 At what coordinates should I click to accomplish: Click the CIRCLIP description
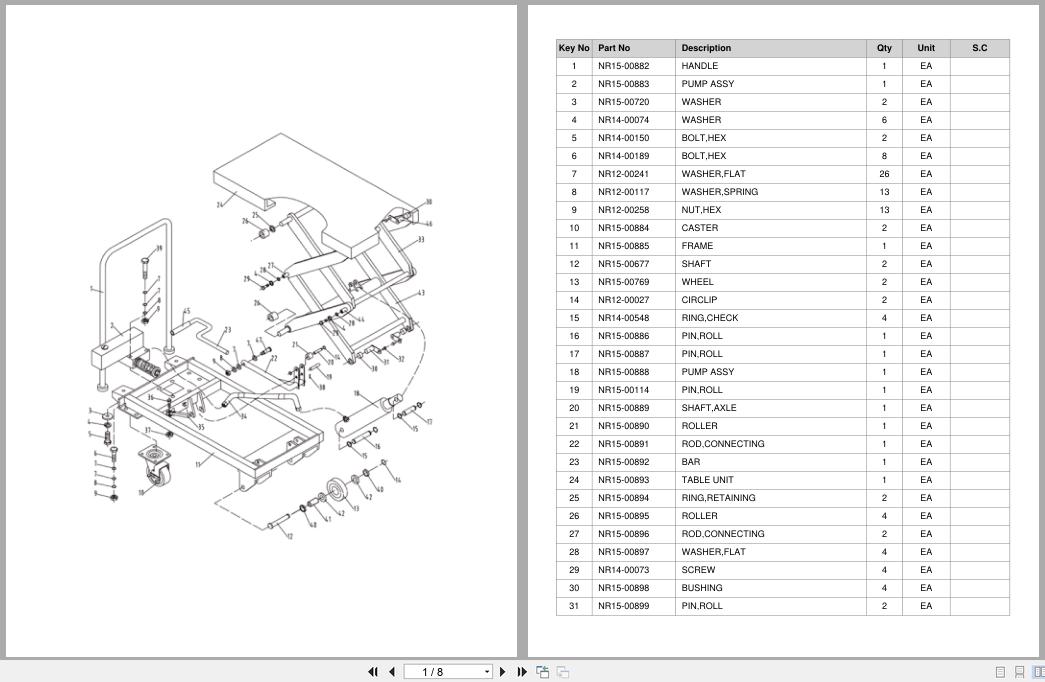click(699, 300)
